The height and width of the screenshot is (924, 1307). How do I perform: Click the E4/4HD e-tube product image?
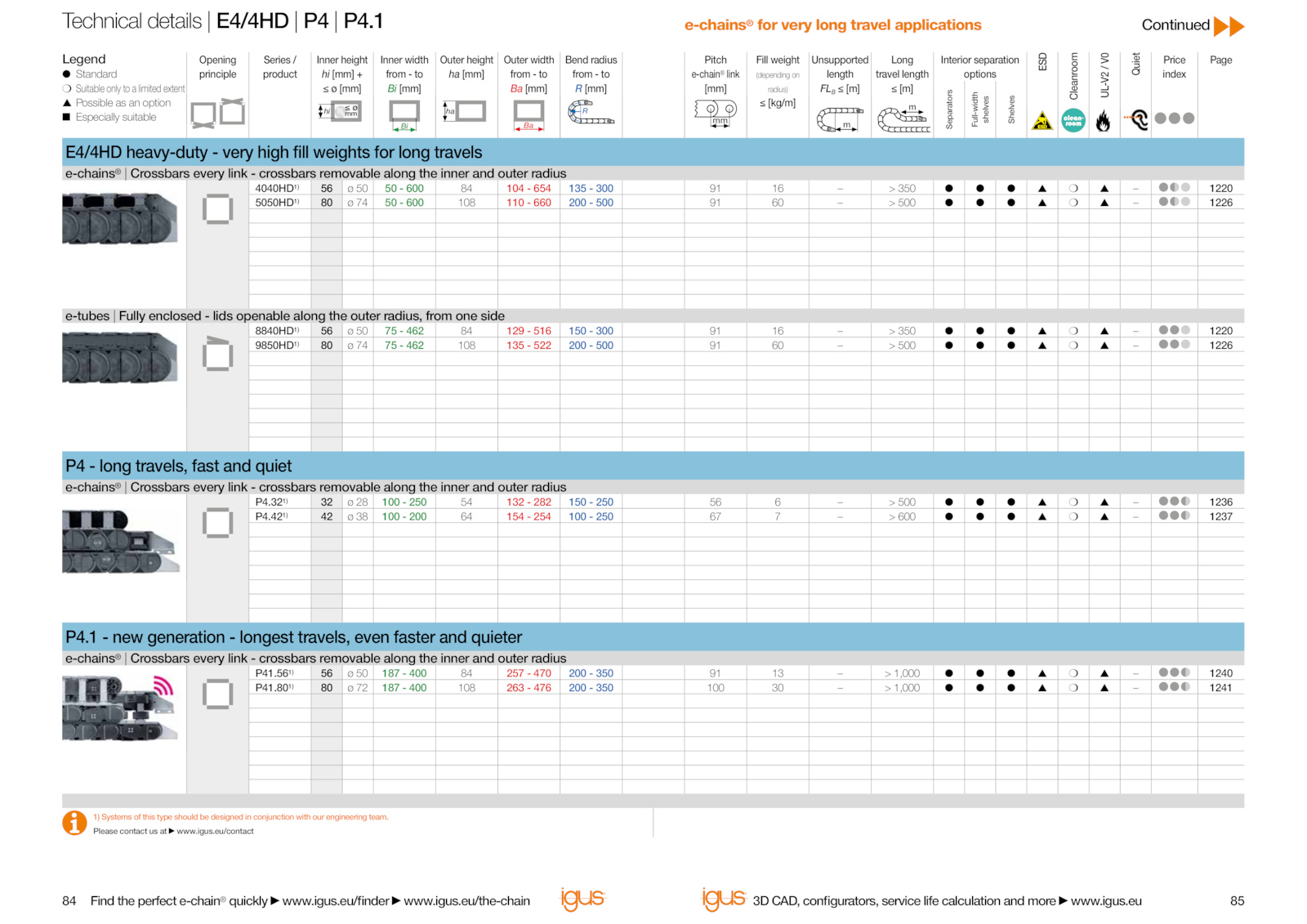(x=120, y=358)
